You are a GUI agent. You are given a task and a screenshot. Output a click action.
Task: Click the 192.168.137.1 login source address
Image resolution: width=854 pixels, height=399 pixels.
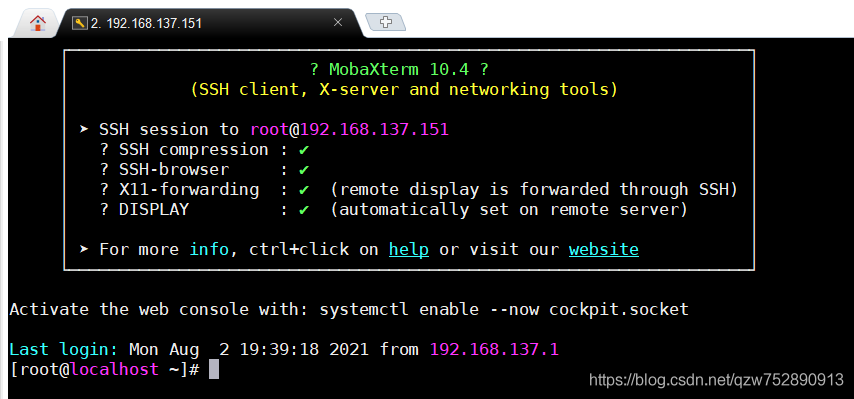tap(494, 349)
